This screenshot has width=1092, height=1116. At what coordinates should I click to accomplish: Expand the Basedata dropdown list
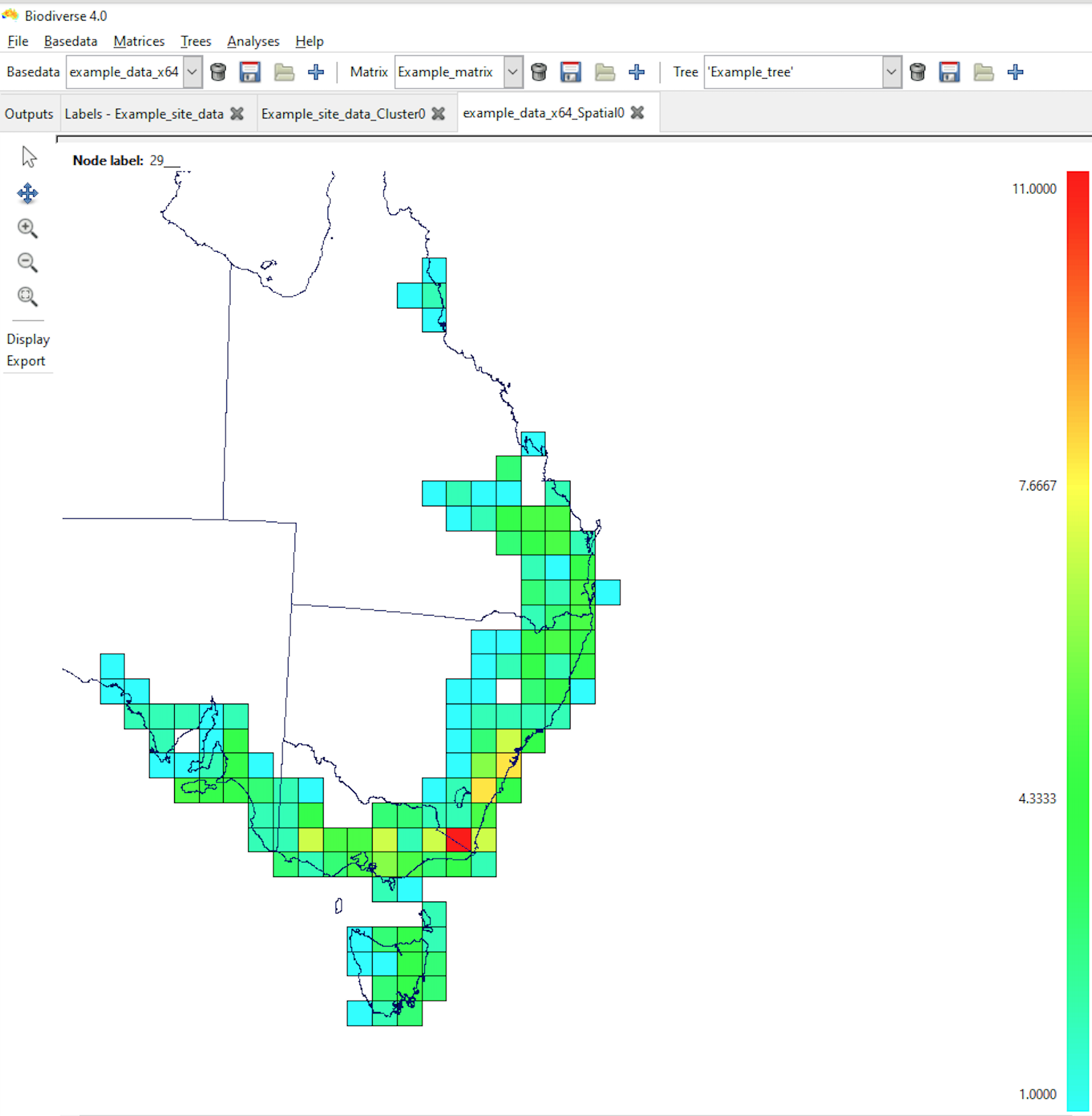192,71
